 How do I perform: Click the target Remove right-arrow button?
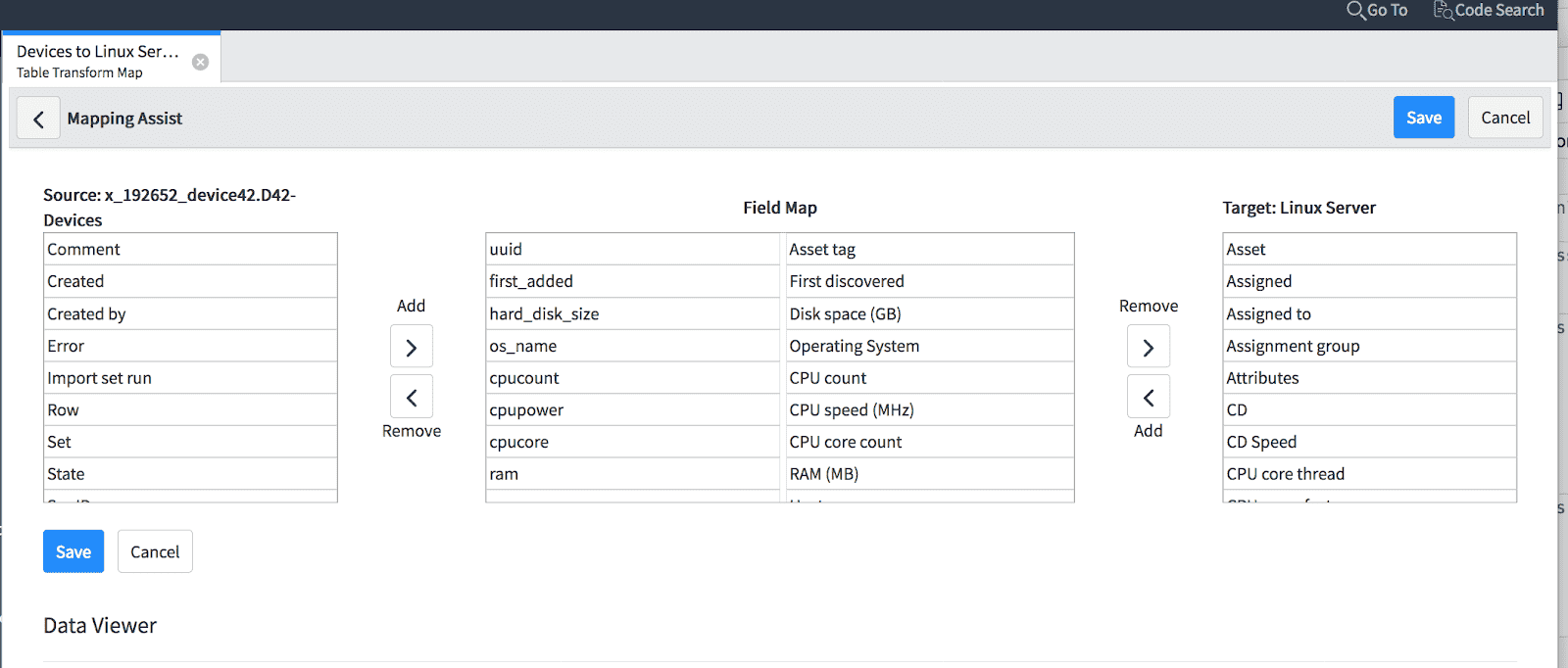1149,348
